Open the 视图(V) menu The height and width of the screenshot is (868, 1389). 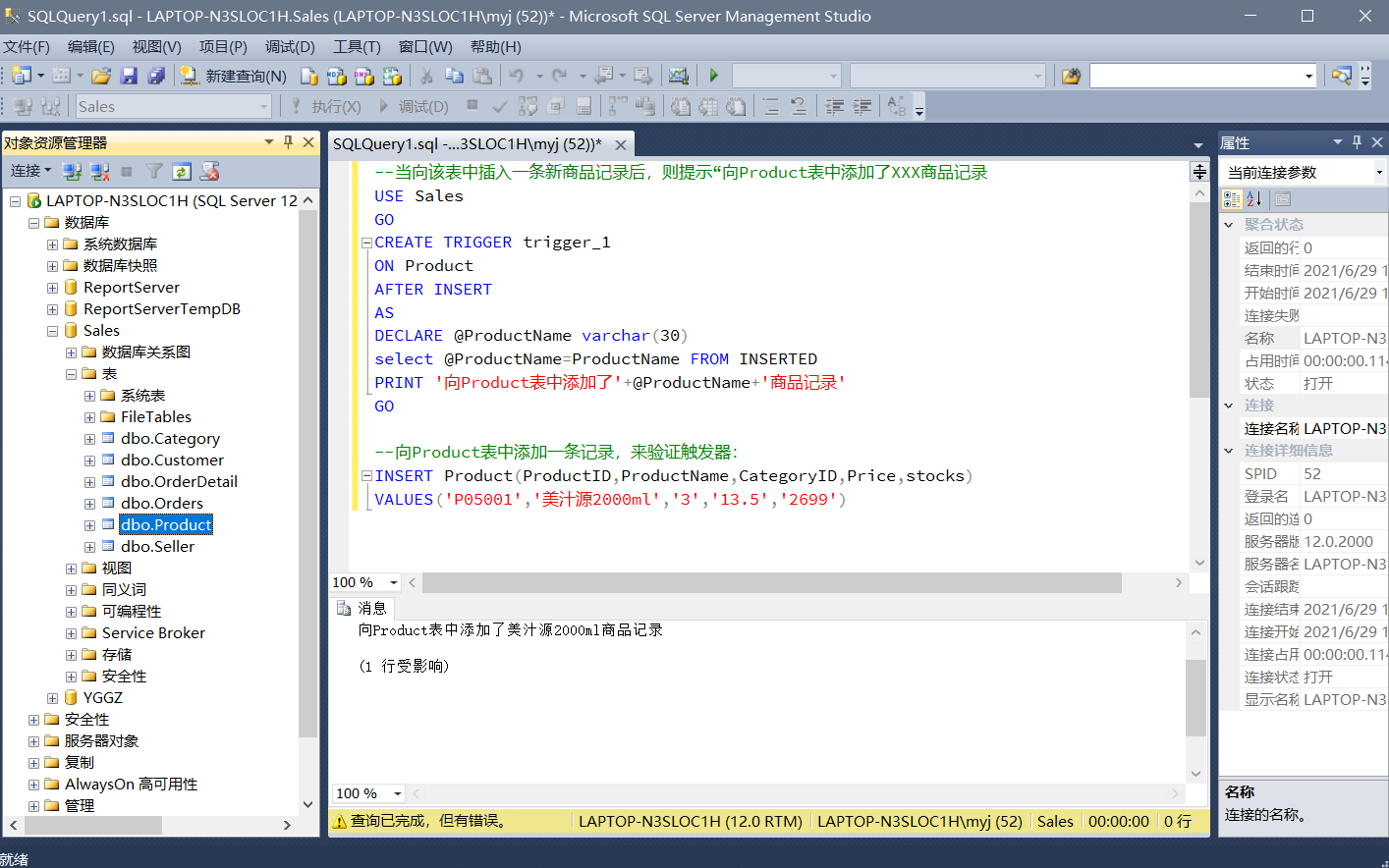pyautogui.click(x=156, y=47)
